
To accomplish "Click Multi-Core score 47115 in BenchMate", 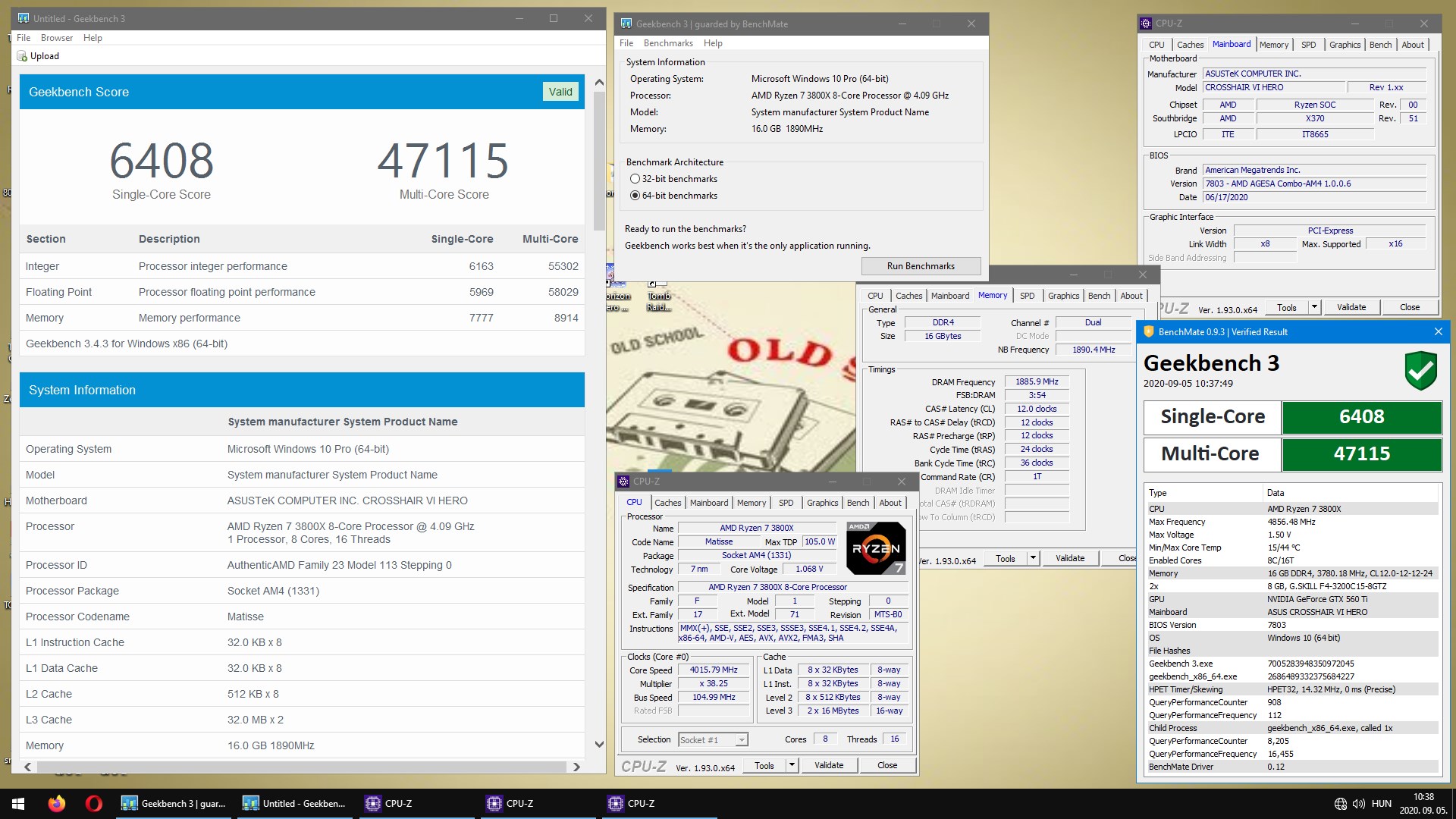I will pos(1361,453).
